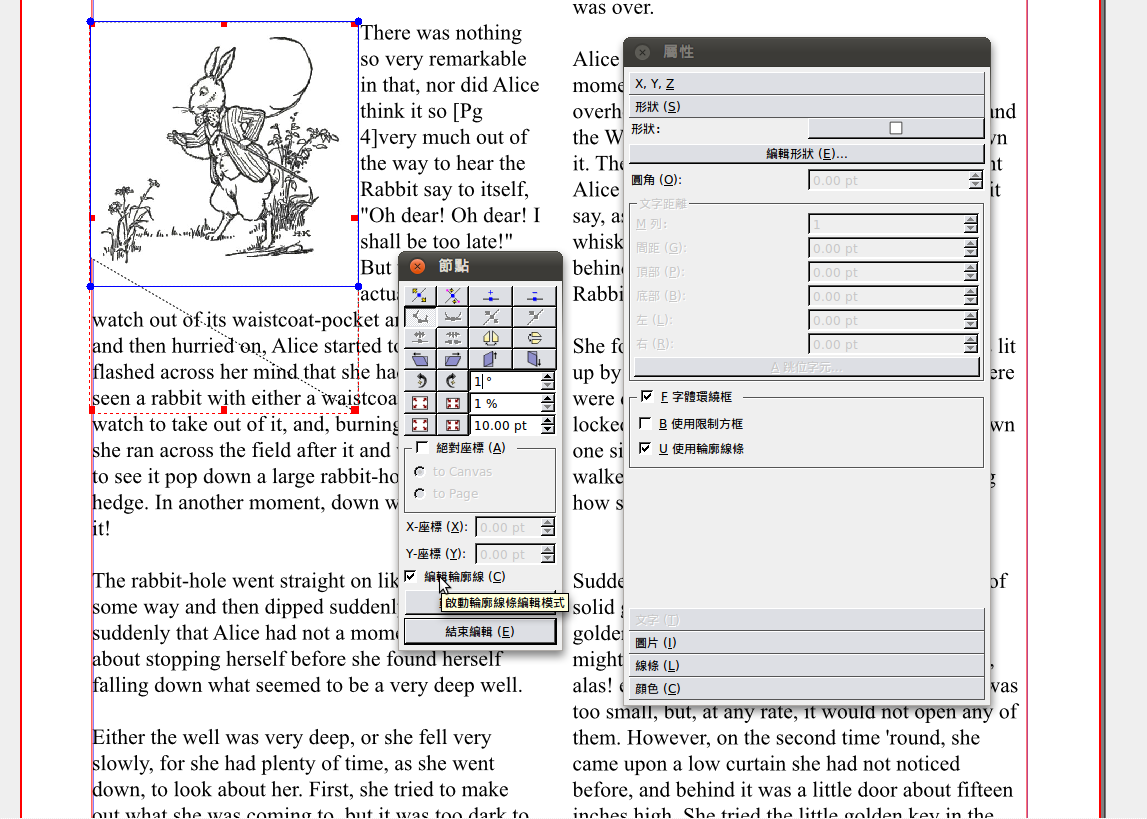Click the Open Polygon / Cut Bezier icon
The height and width of the screenshot is (819, 1147).
coord(420,338)
